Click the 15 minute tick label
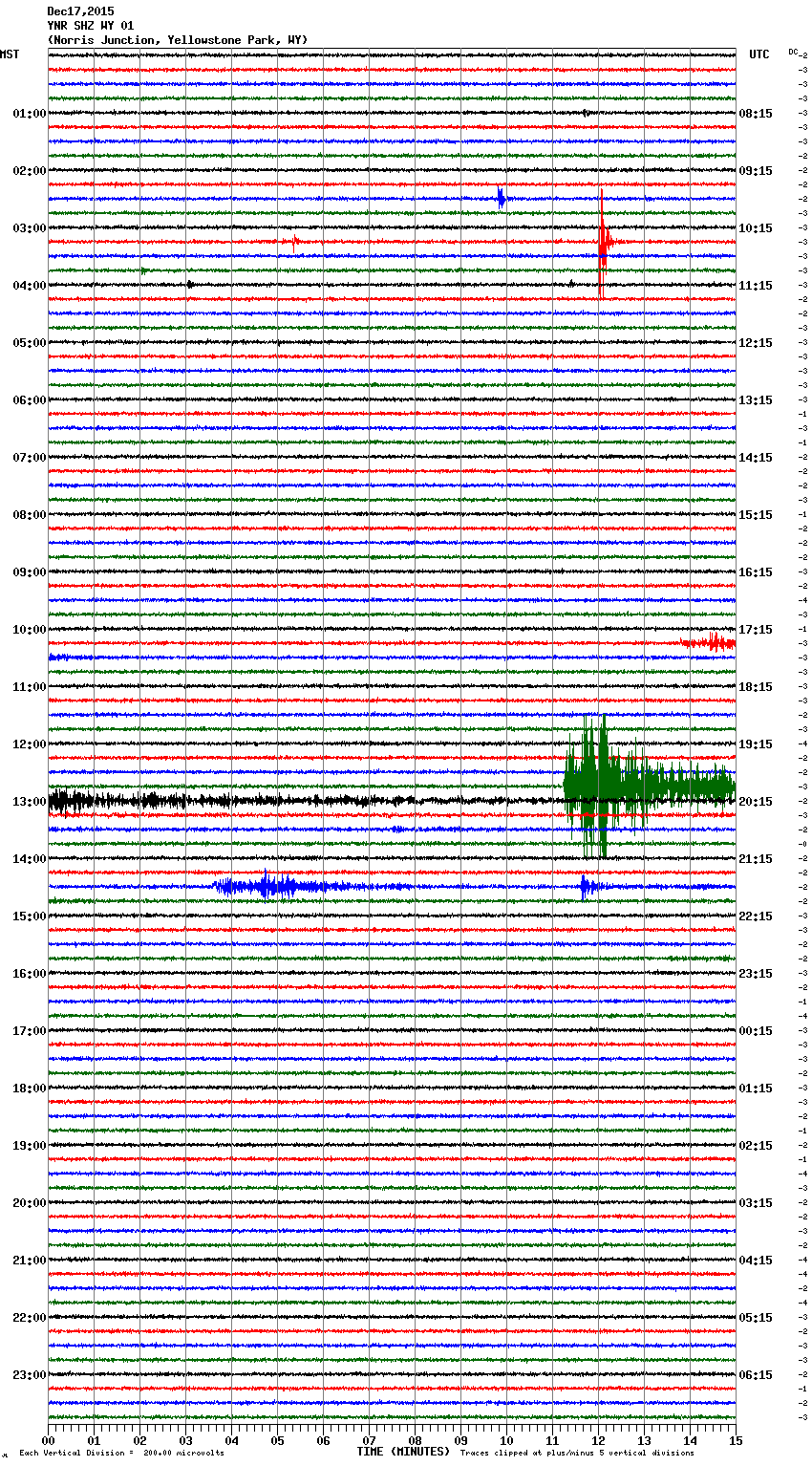The width and height of the screenshot is (812, 1466). point(736,1440)
